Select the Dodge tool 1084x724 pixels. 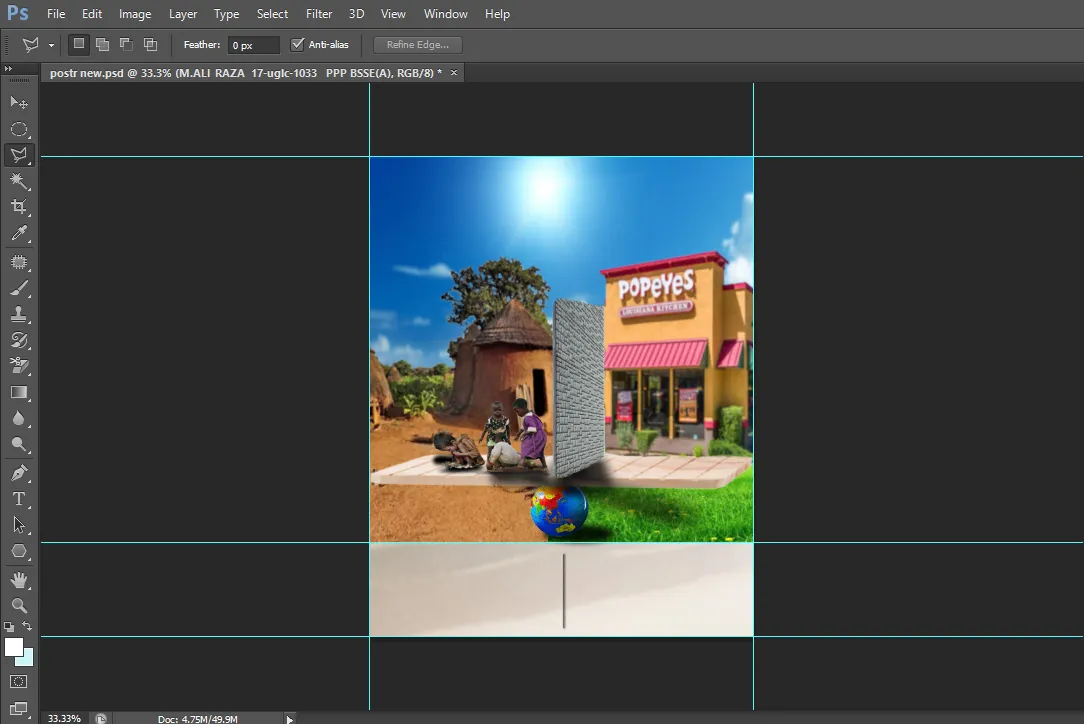[19, 444]
